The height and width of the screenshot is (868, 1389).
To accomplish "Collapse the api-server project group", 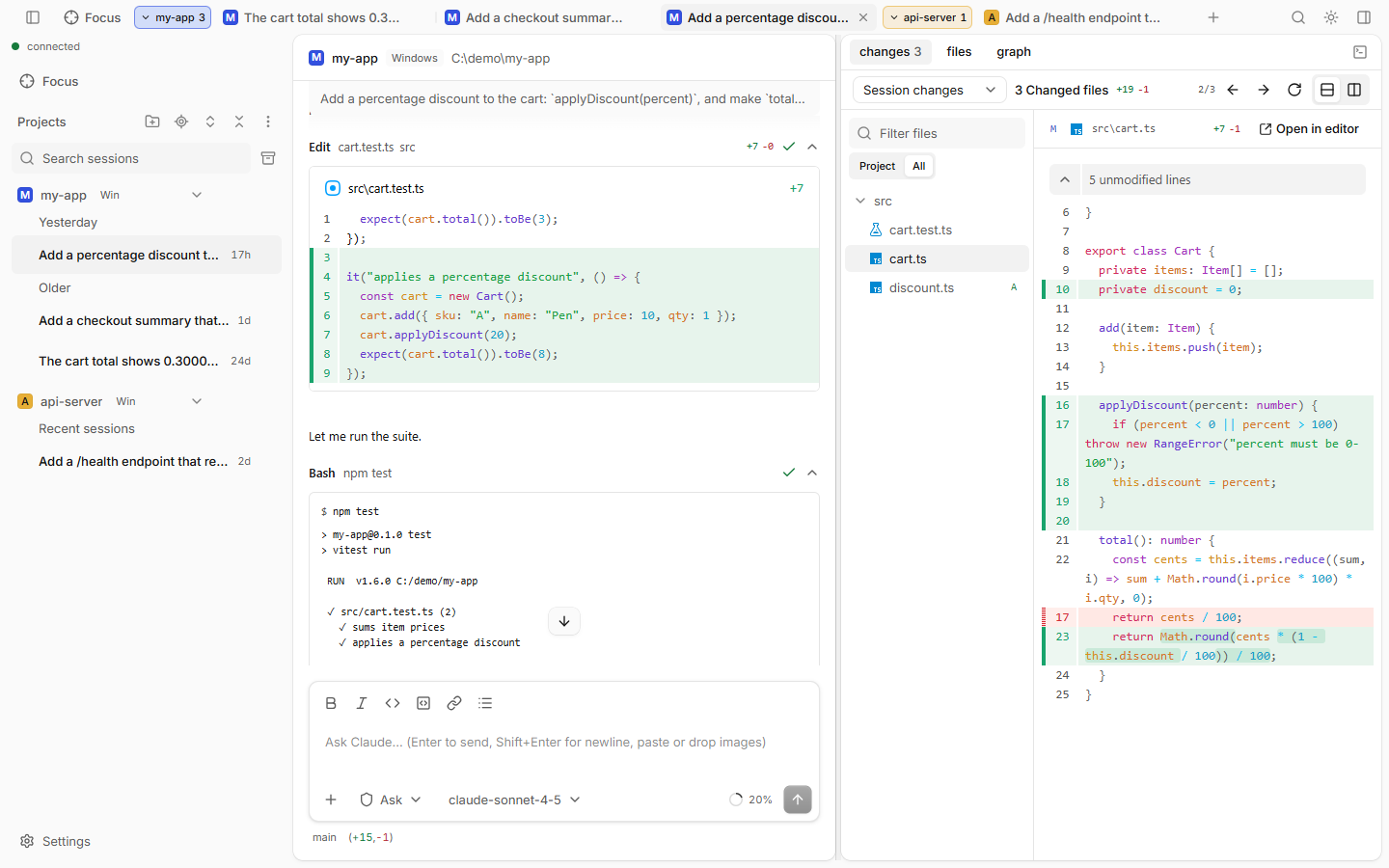I will click(x=197, y=401).
